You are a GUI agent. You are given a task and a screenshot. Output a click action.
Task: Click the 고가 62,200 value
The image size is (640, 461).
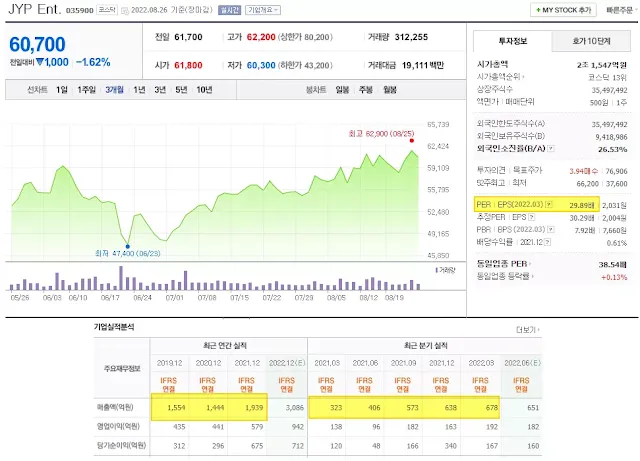click(261, 37)
